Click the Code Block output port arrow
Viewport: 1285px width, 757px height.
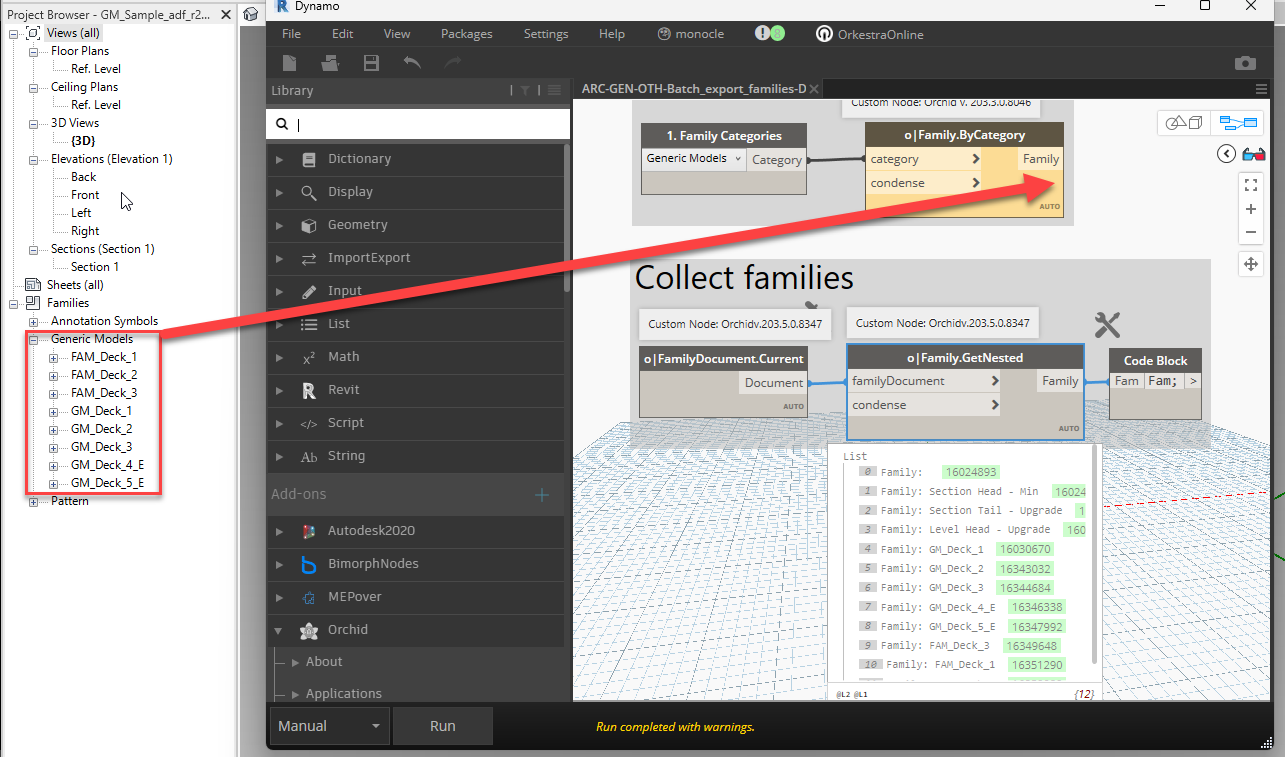click(1192, 381)
